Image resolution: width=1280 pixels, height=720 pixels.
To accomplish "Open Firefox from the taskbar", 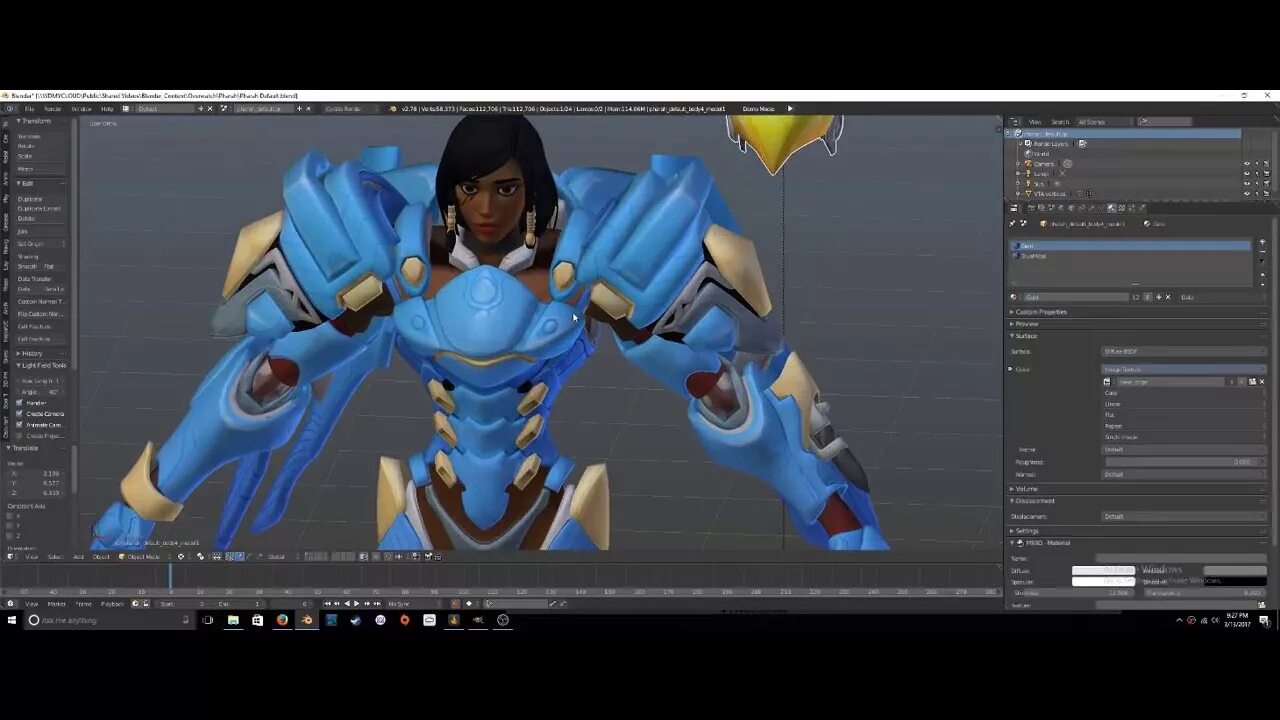I will (282, 620).
